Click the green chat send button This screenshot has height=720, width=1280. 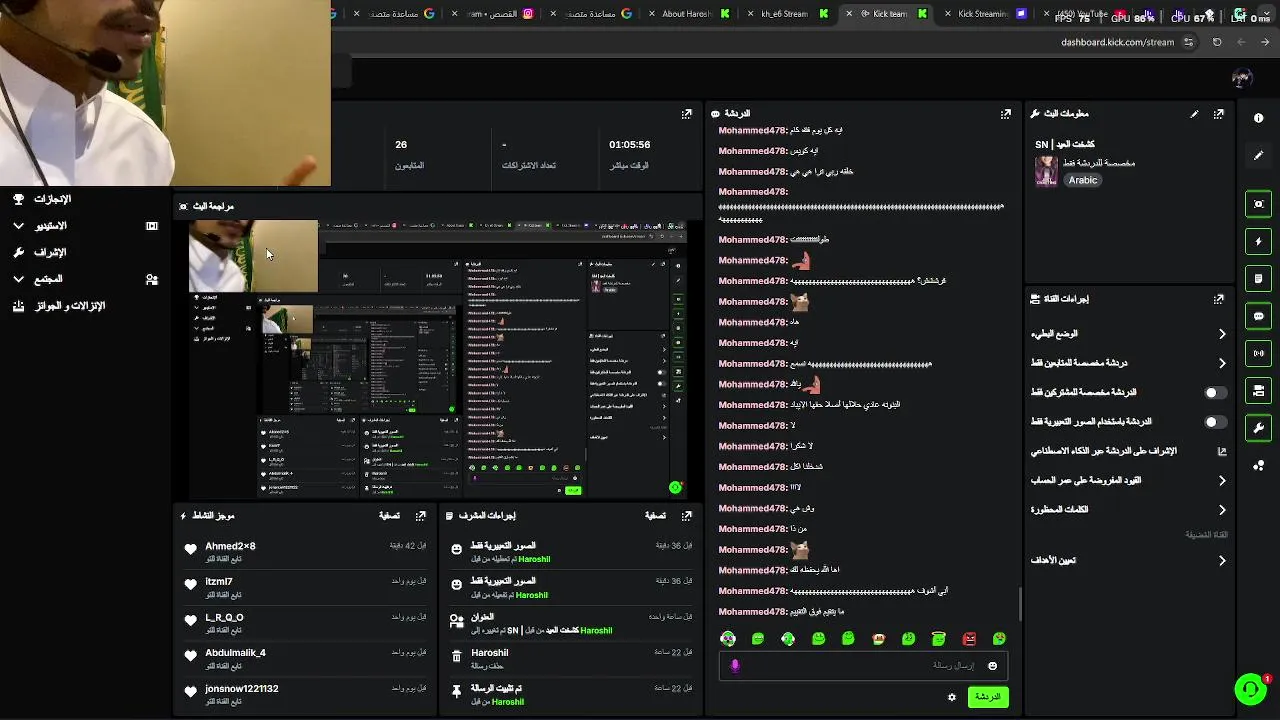coord(988,697)
